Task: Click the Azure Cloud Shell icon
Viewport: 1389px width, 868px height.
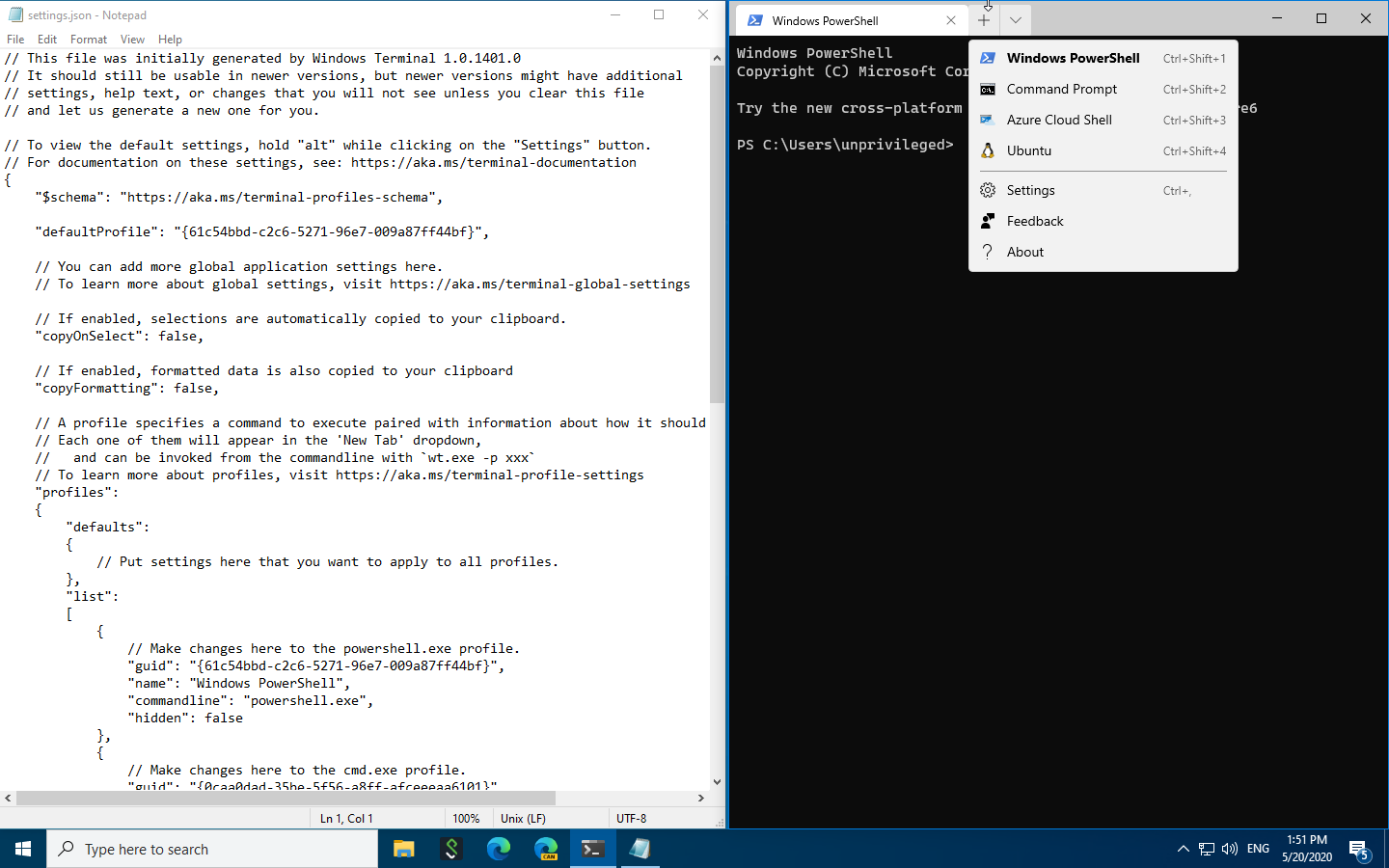Action: coord(988,120)
